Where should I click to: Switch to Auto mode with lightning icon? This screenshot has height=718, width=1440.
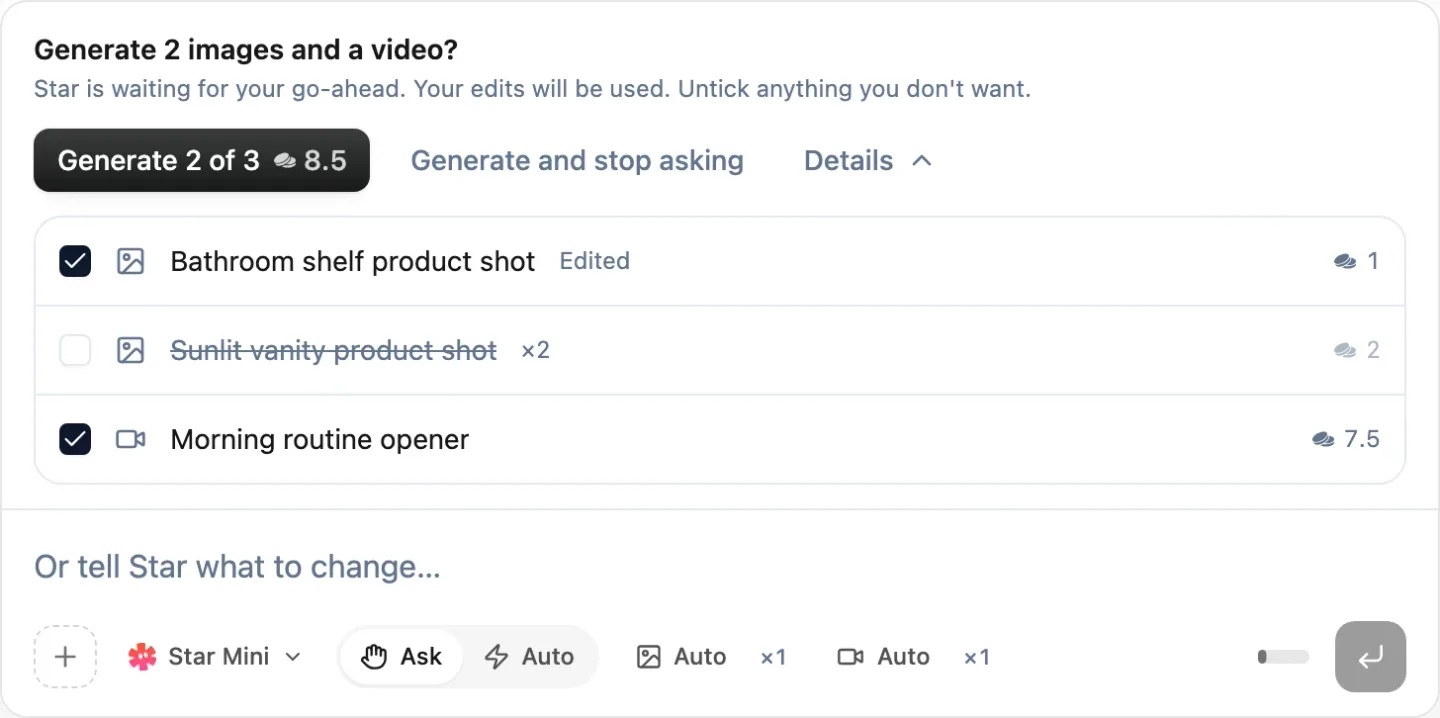(x=529, y=657)
